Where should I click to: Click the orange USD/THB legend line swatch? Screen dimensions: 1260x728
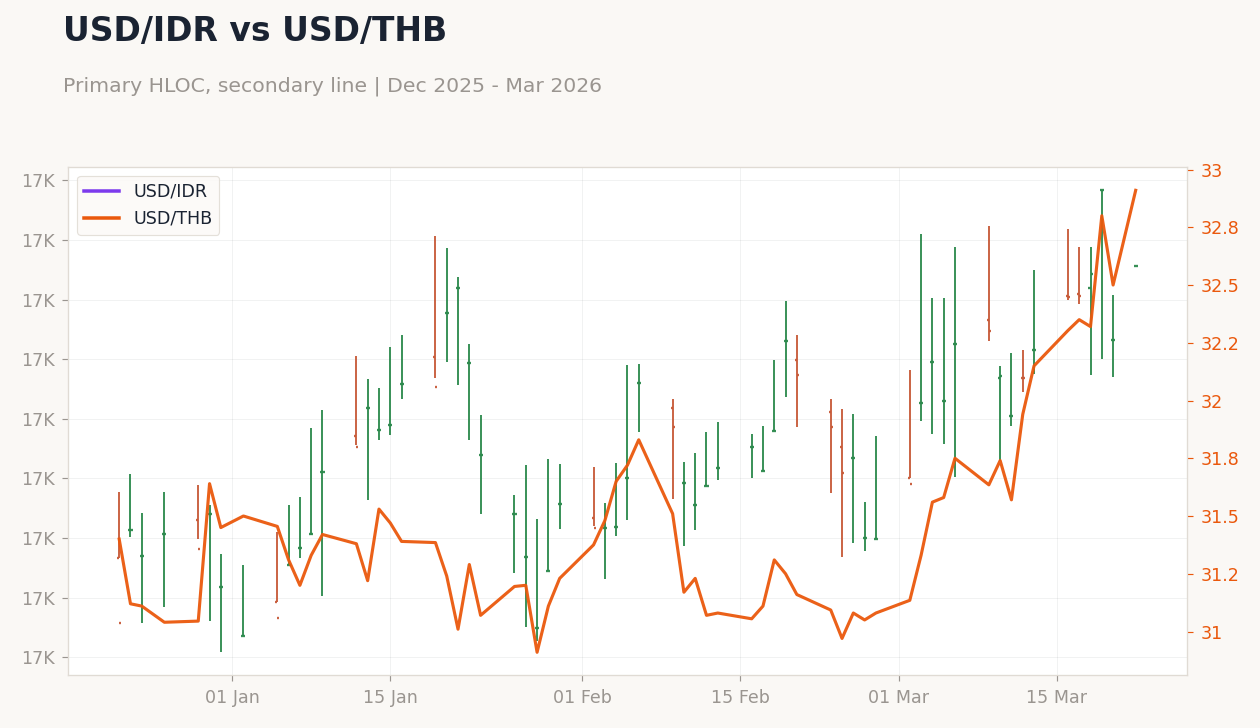click(x=101, y=218)
